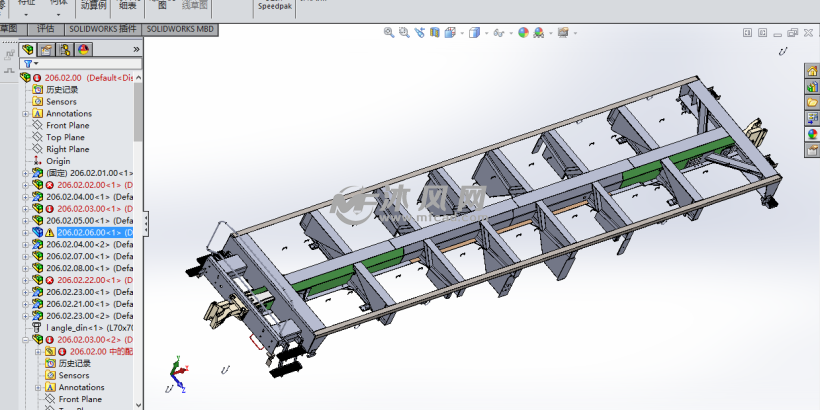
Task: Click the tree scrollbar down arrow
Action: pos(138,404)
